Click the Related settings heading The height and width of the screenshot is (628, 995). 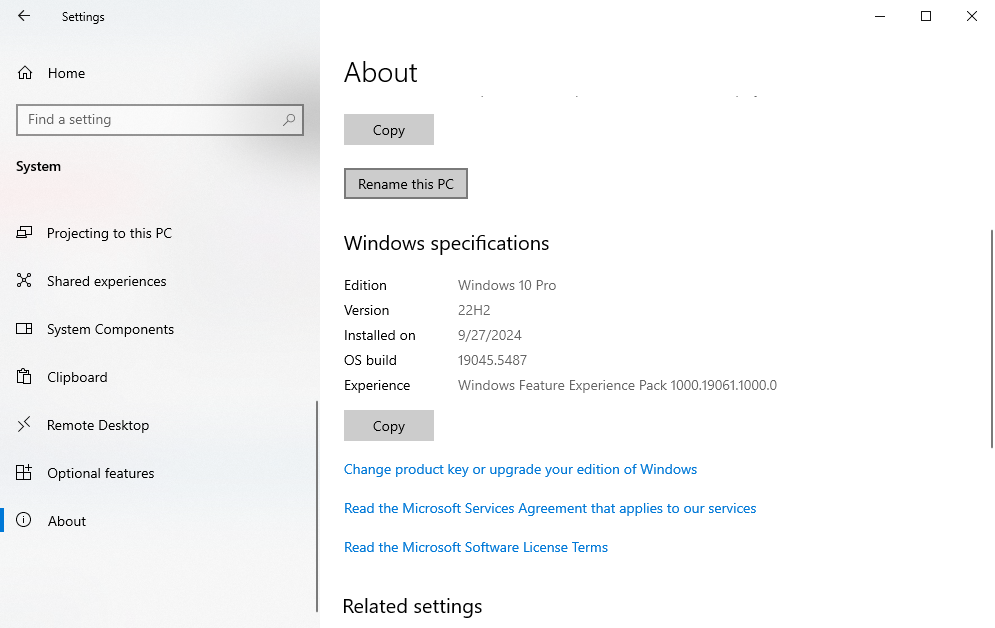412,606
